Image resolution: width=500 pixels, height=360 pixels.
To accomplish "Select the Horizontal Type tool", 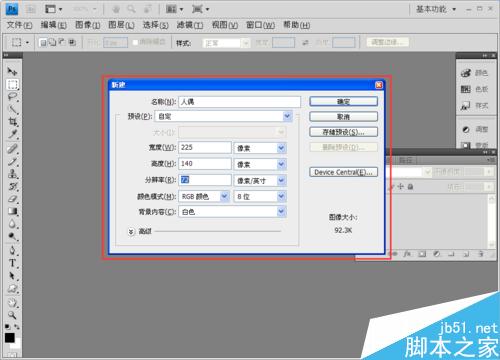I will tap(12, 263).
